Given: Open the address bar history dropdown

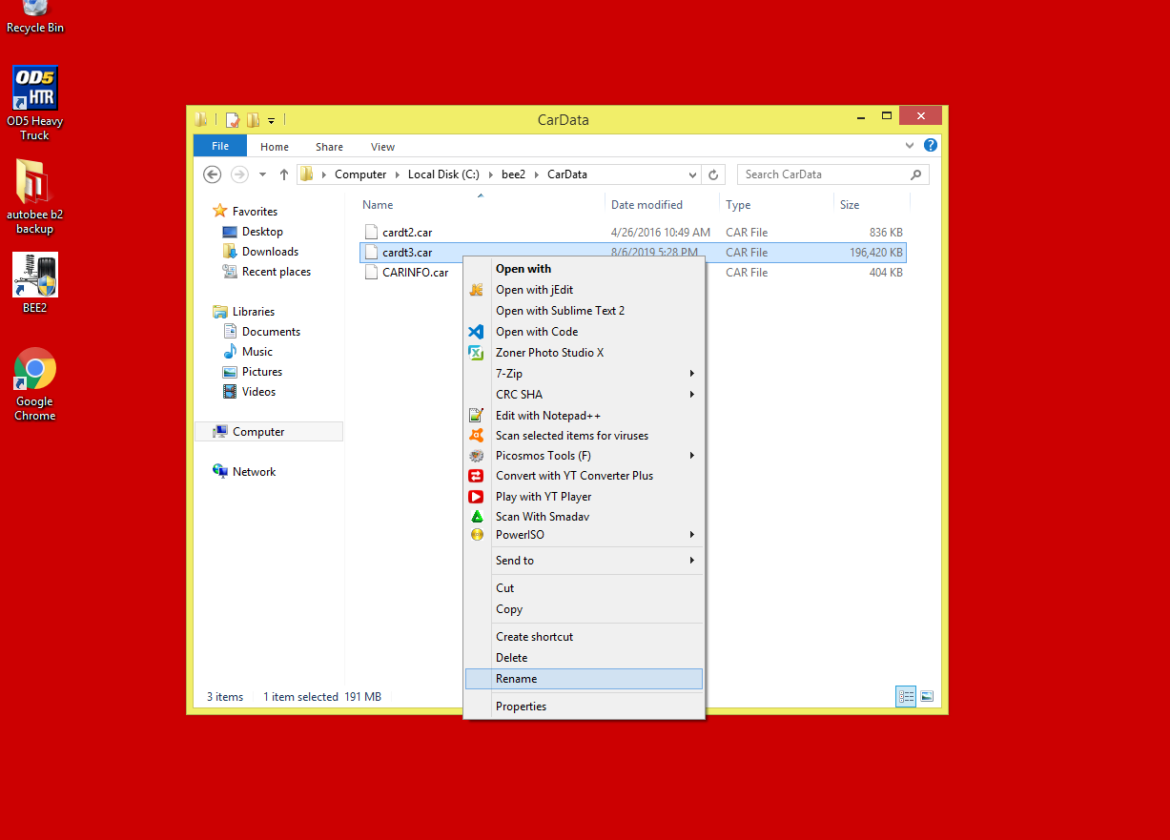Looking at the screenshot, I should pos(690,174).
